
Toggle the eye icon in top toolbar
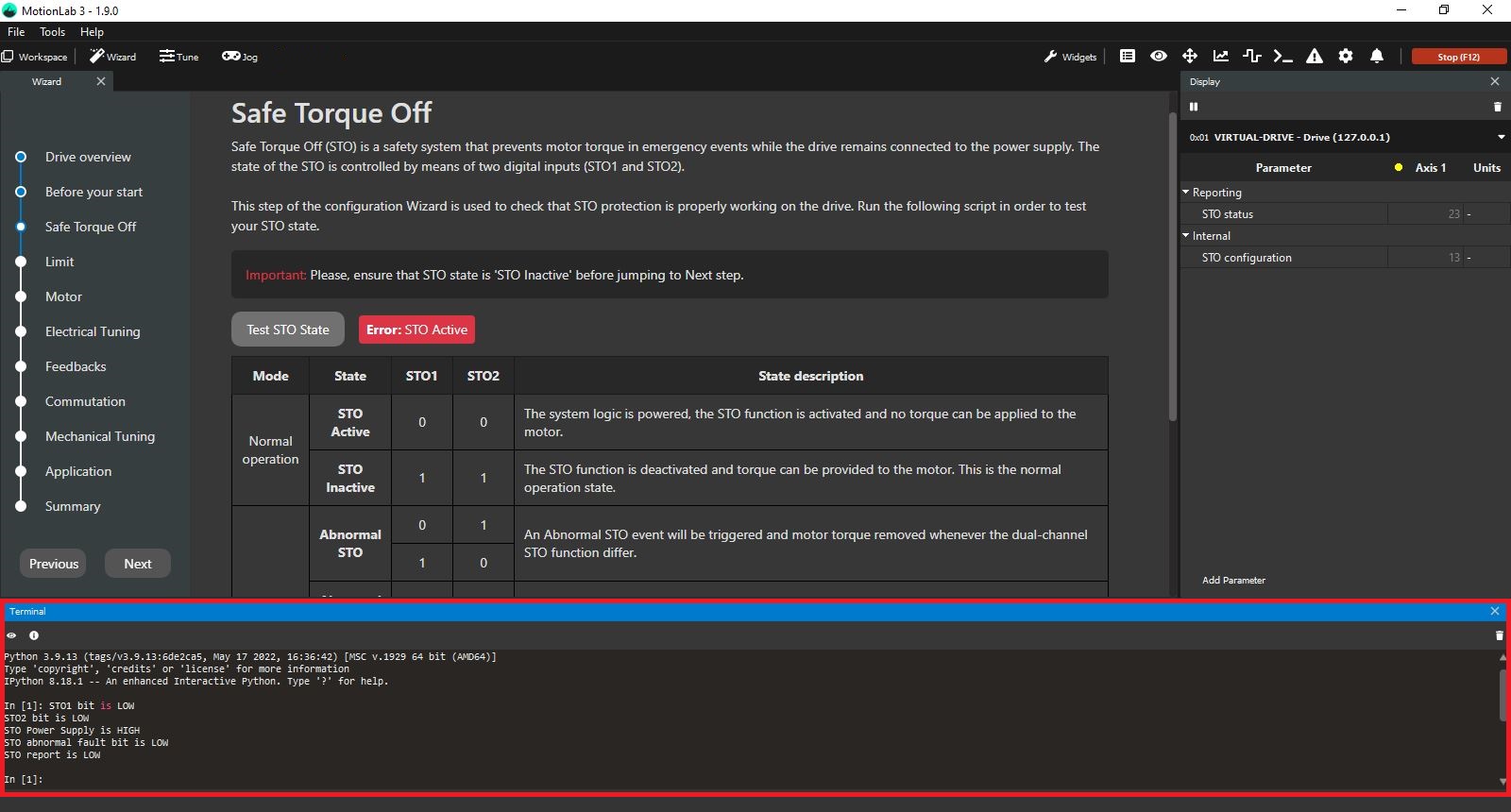coord(1159,57)
